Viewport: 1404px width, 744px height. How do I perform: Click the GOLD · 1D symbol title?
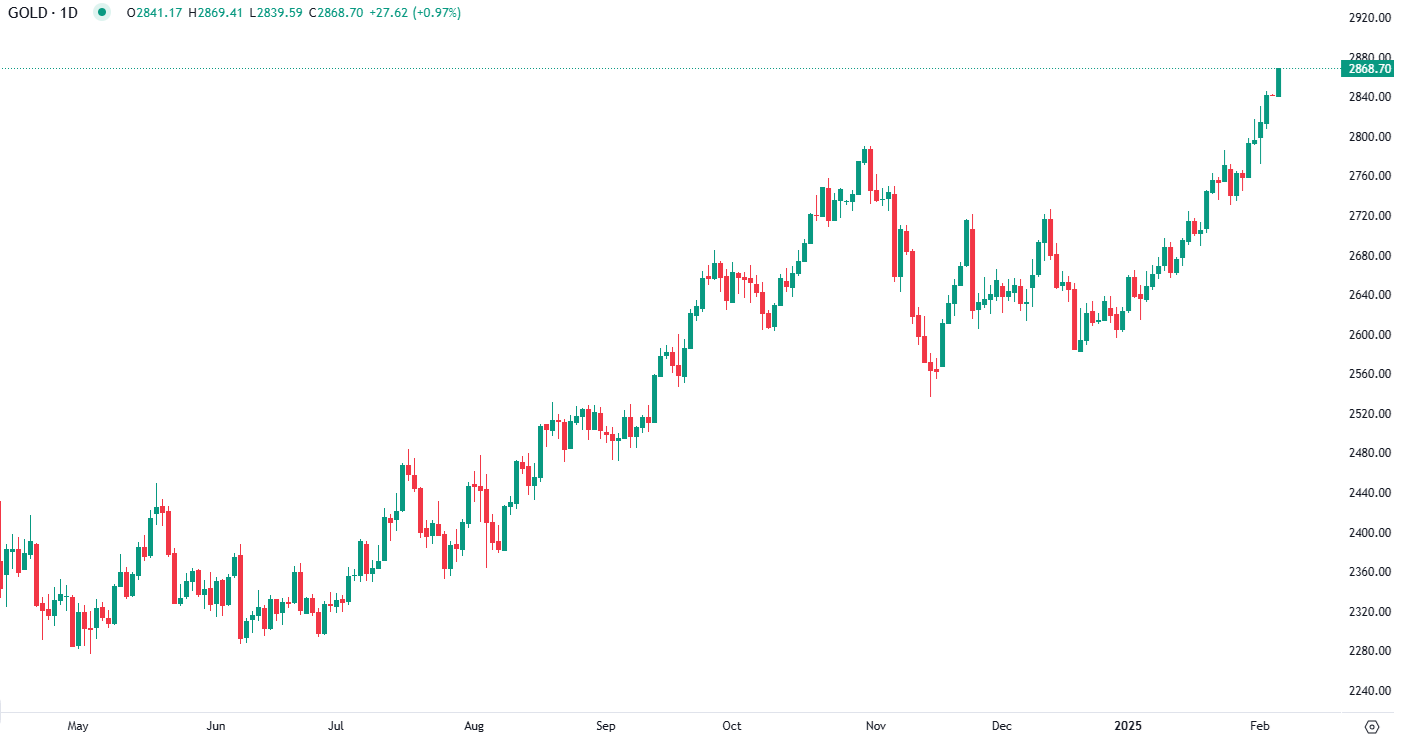42,13
